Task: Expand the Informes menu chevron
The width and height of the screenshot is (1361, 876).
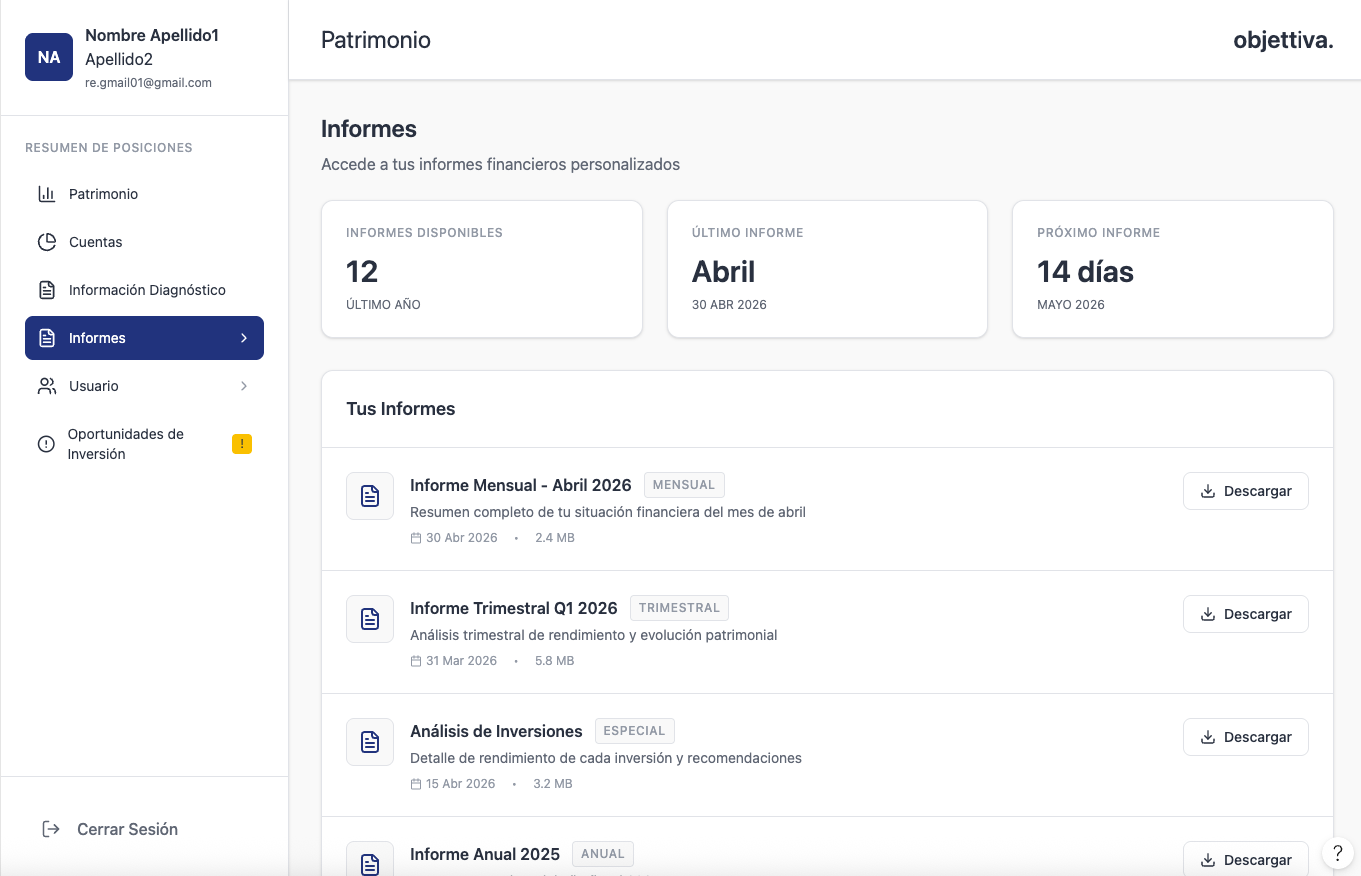Action: click(x=244, y=338)
